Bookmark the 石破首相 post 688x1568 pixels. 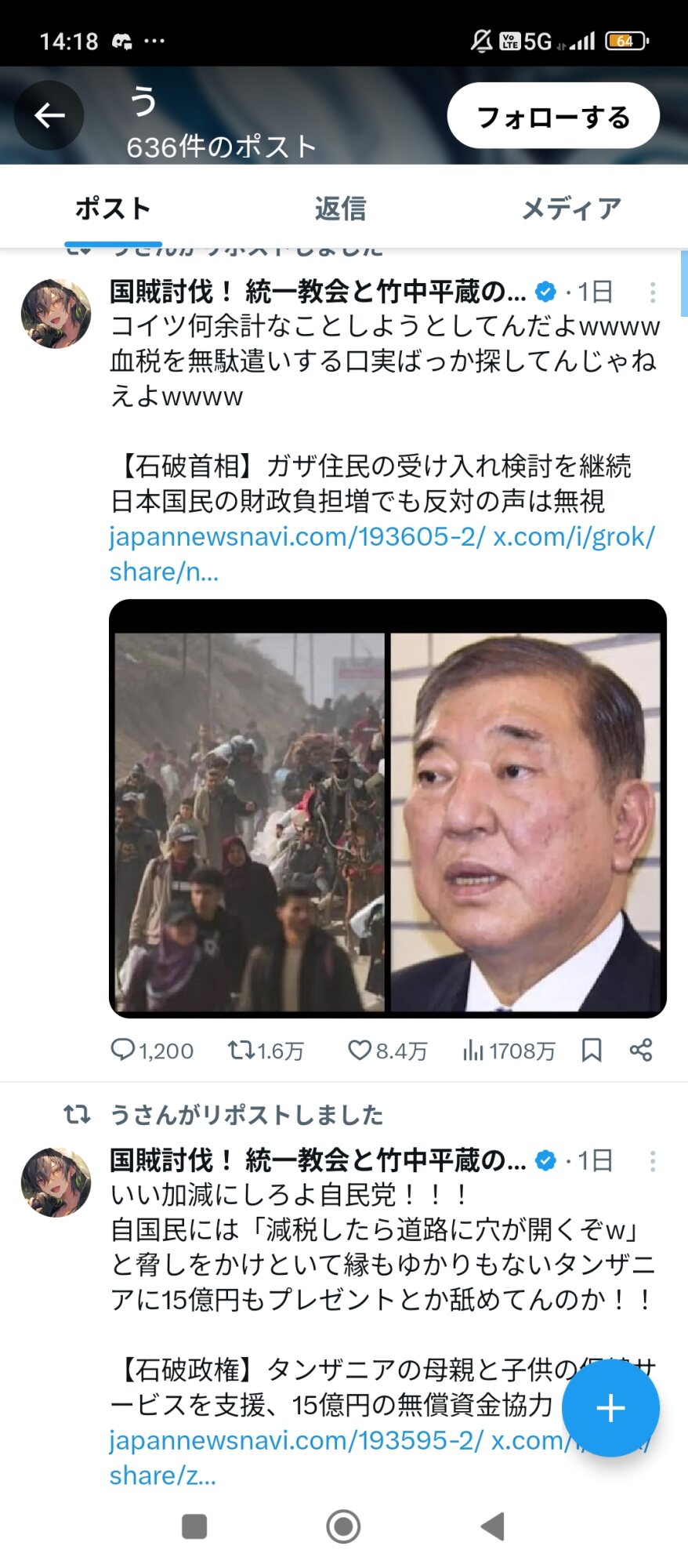tap(592, 1050)
